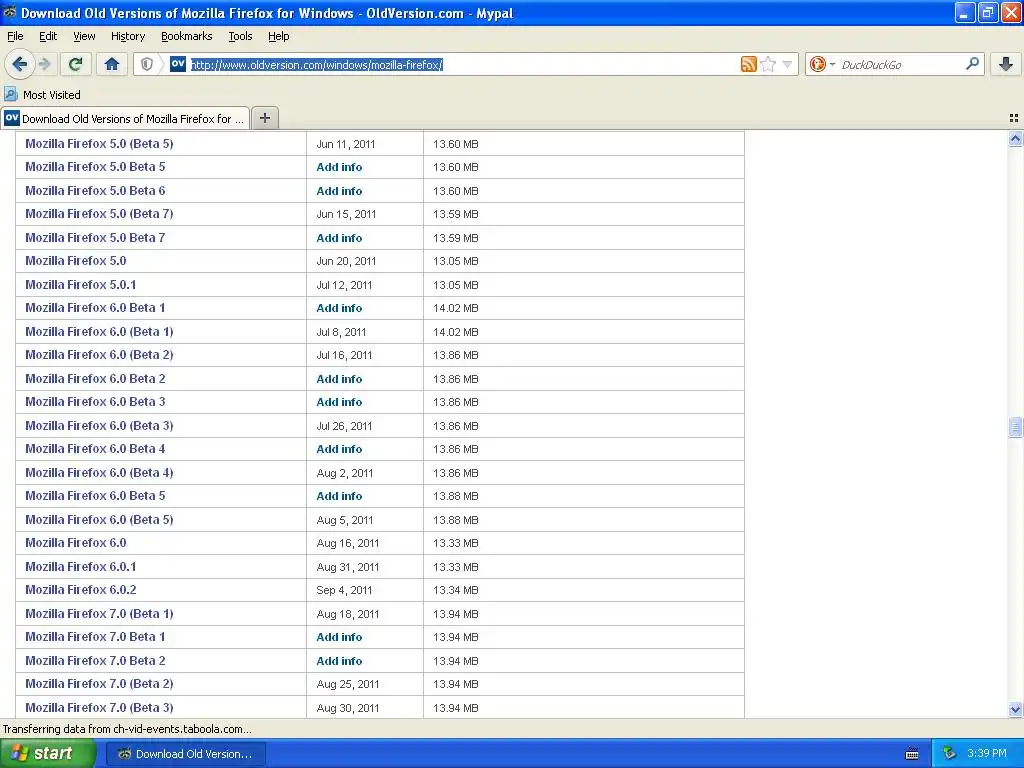Subscribe using the RSS feed icon
Viewport: 1024px width, 768px height.
(x=748, y=64)
